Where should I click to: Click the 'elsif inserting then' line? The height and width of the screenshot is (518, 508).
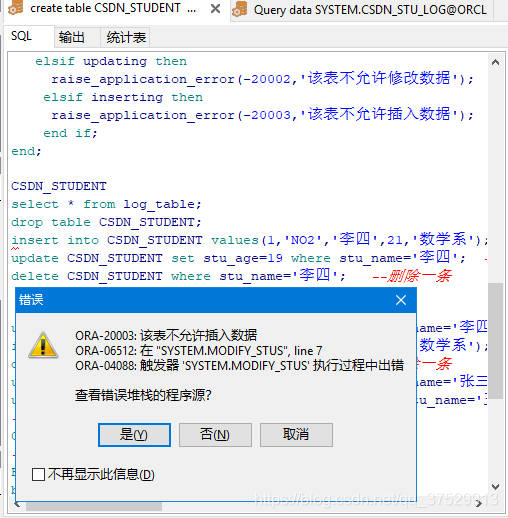(123, 97)
